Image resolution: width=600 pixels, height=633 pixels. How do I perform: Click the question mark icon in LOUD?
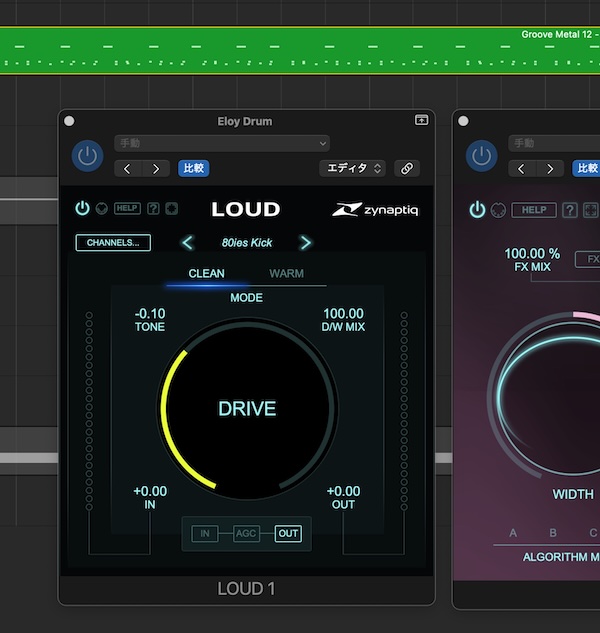[153, 208]
